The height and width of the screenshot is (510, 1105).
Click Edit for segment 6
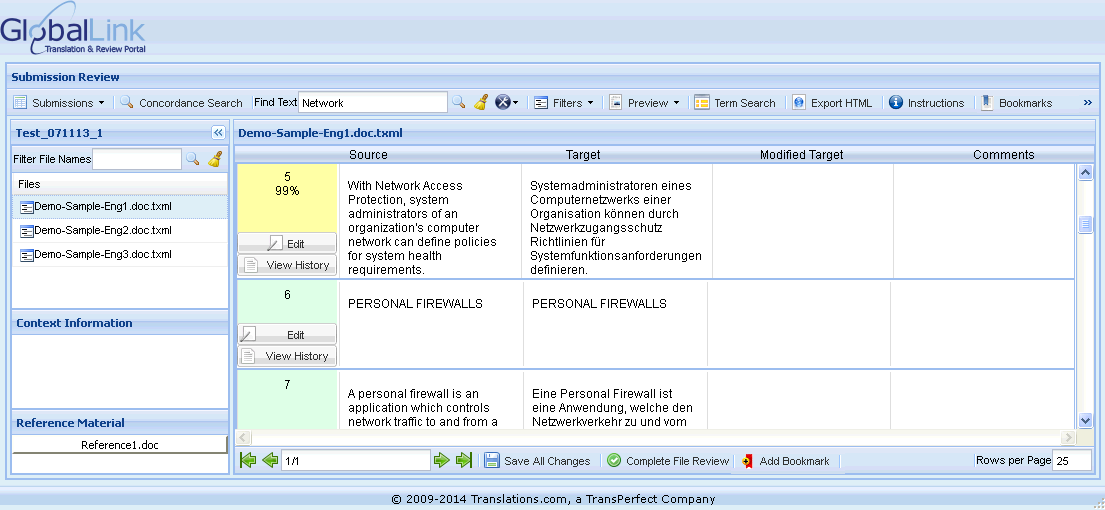point(287,334)
